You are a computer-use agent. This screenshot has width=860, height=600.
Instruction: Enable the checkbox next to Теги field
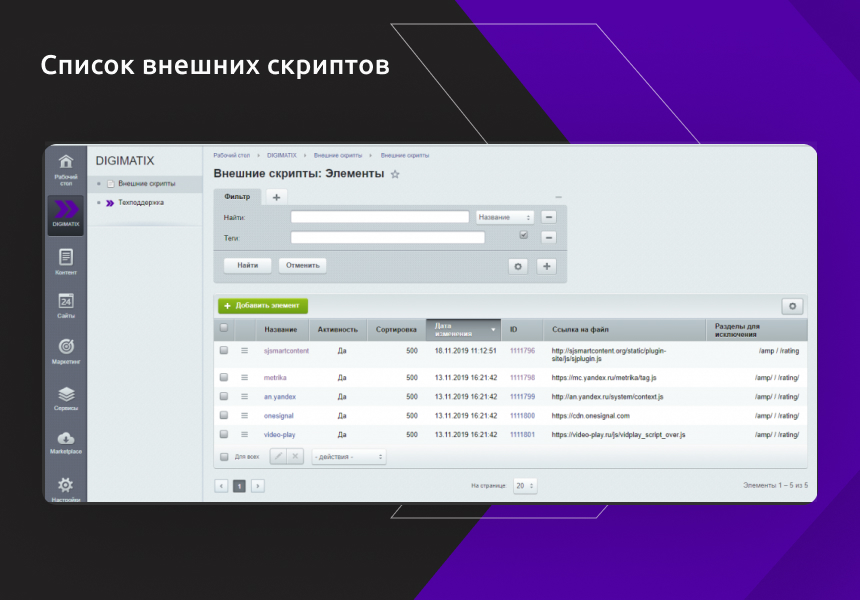point(524,234)
